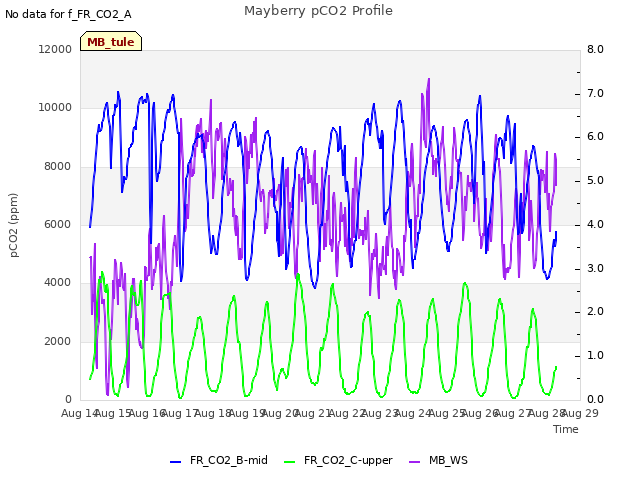The image size is (640, 480).
Task: Click the 6000 tick on left axis
Action: (x=58, y=224)
